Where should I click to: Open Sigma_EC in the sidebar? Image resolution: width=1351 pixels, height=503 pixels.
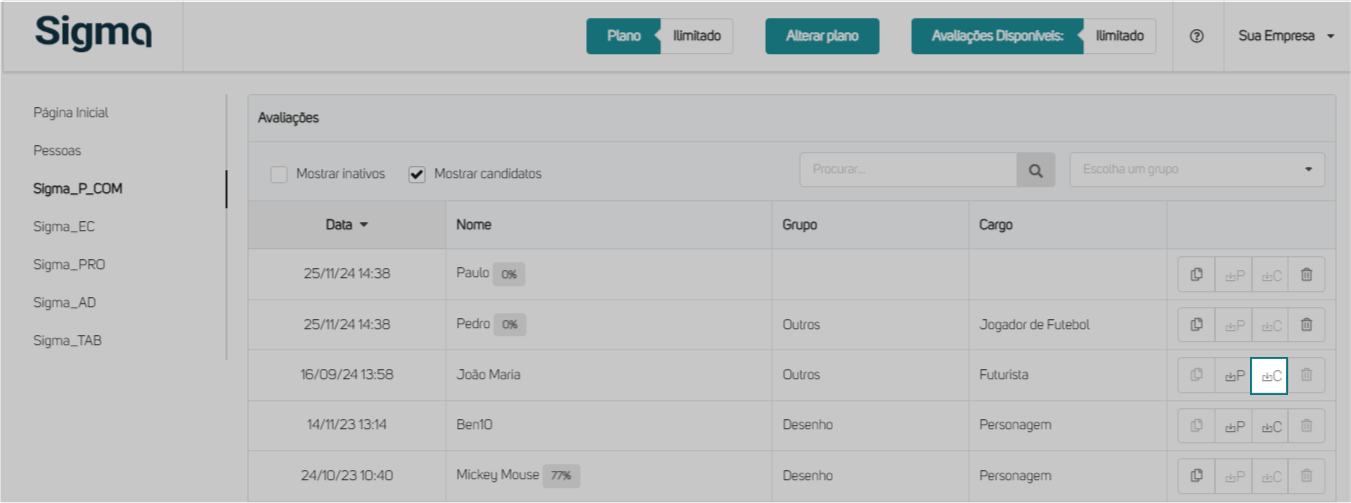(64, 227)
